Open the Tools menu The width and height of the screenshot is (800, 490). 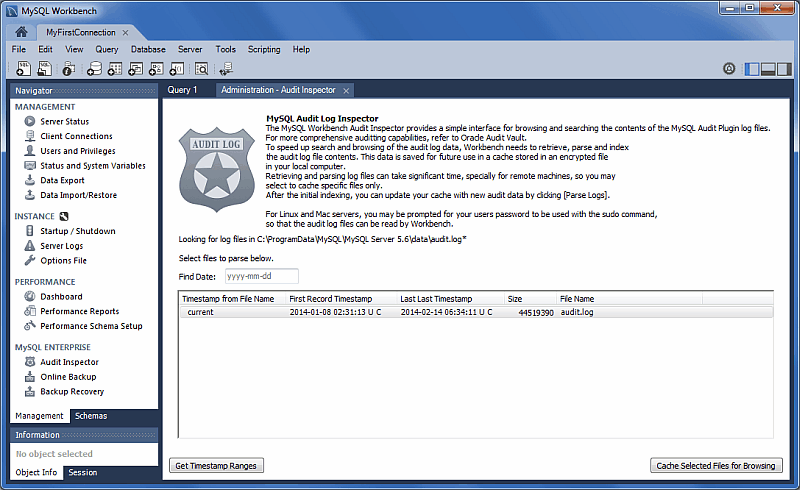tap(226, 50)
